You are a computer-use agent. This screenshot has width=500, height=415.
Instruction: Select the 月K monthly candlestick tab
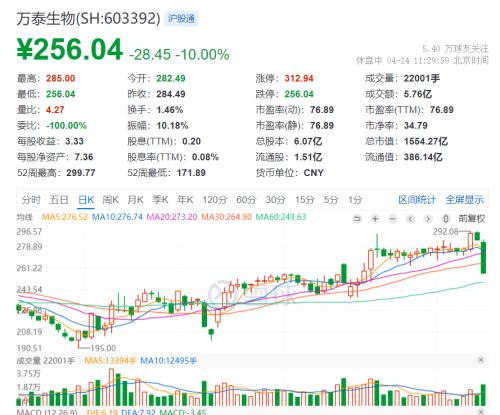coord(135,200)
